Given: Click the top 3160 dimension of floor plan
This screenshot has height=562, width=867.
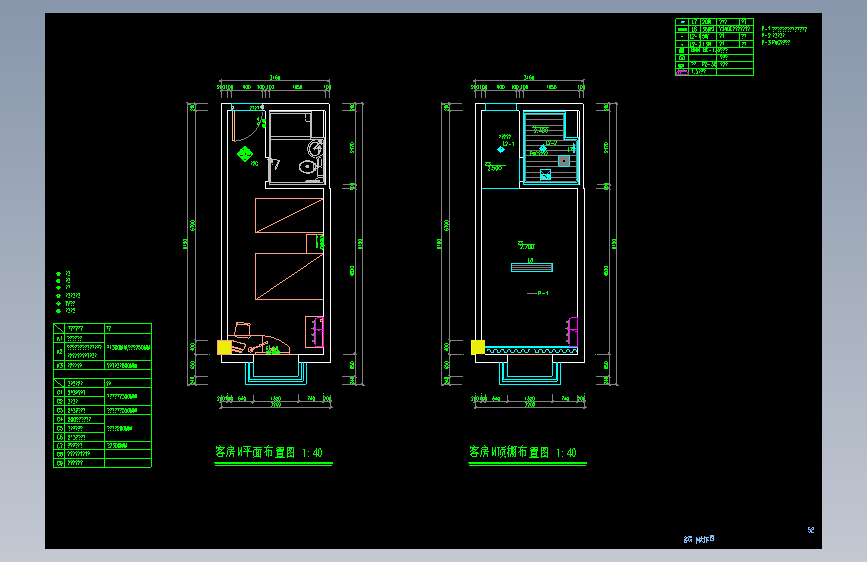Looking at the screenshot, I should 275,77.
